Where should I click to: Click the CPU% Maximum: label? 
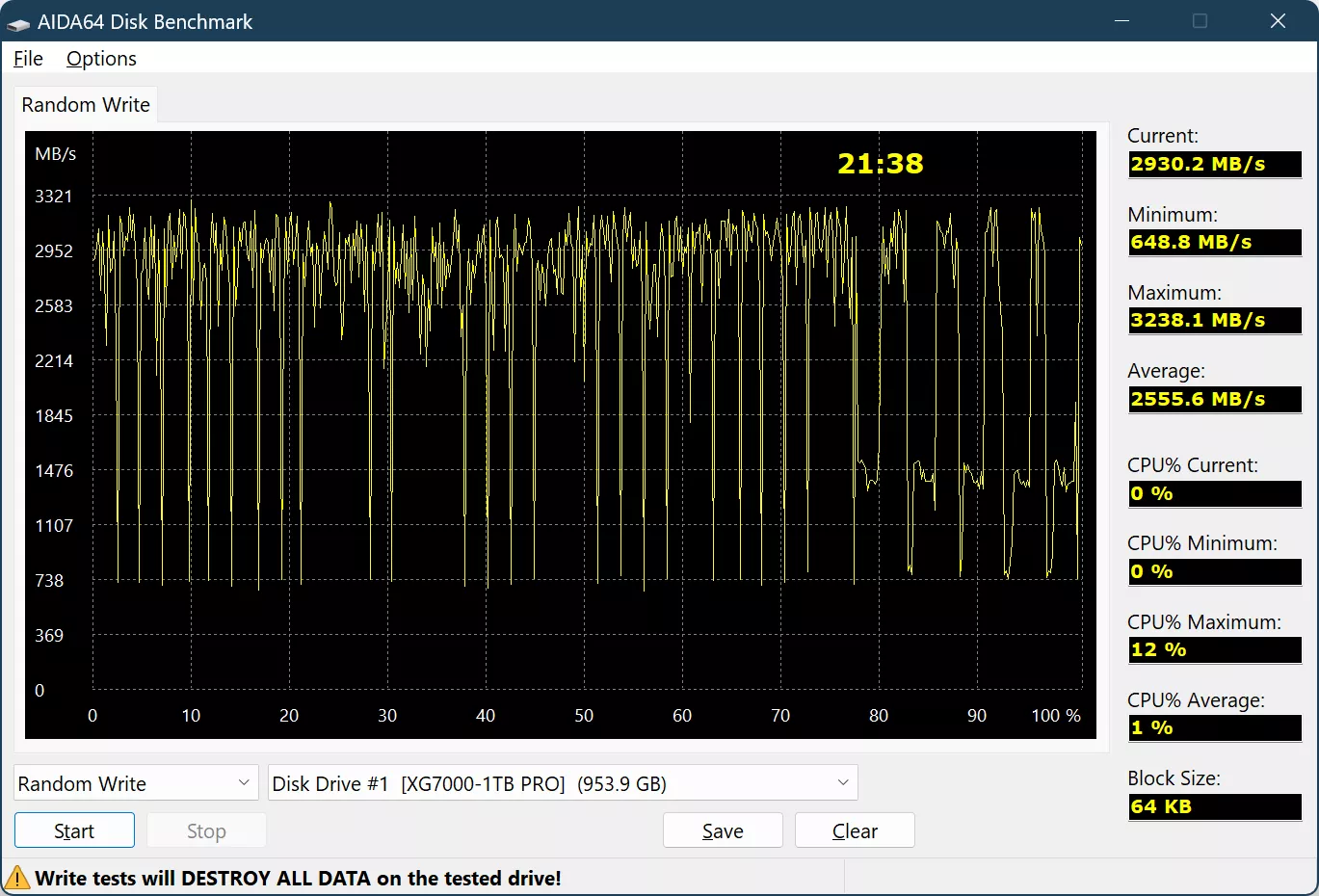tap(1204, 622)
